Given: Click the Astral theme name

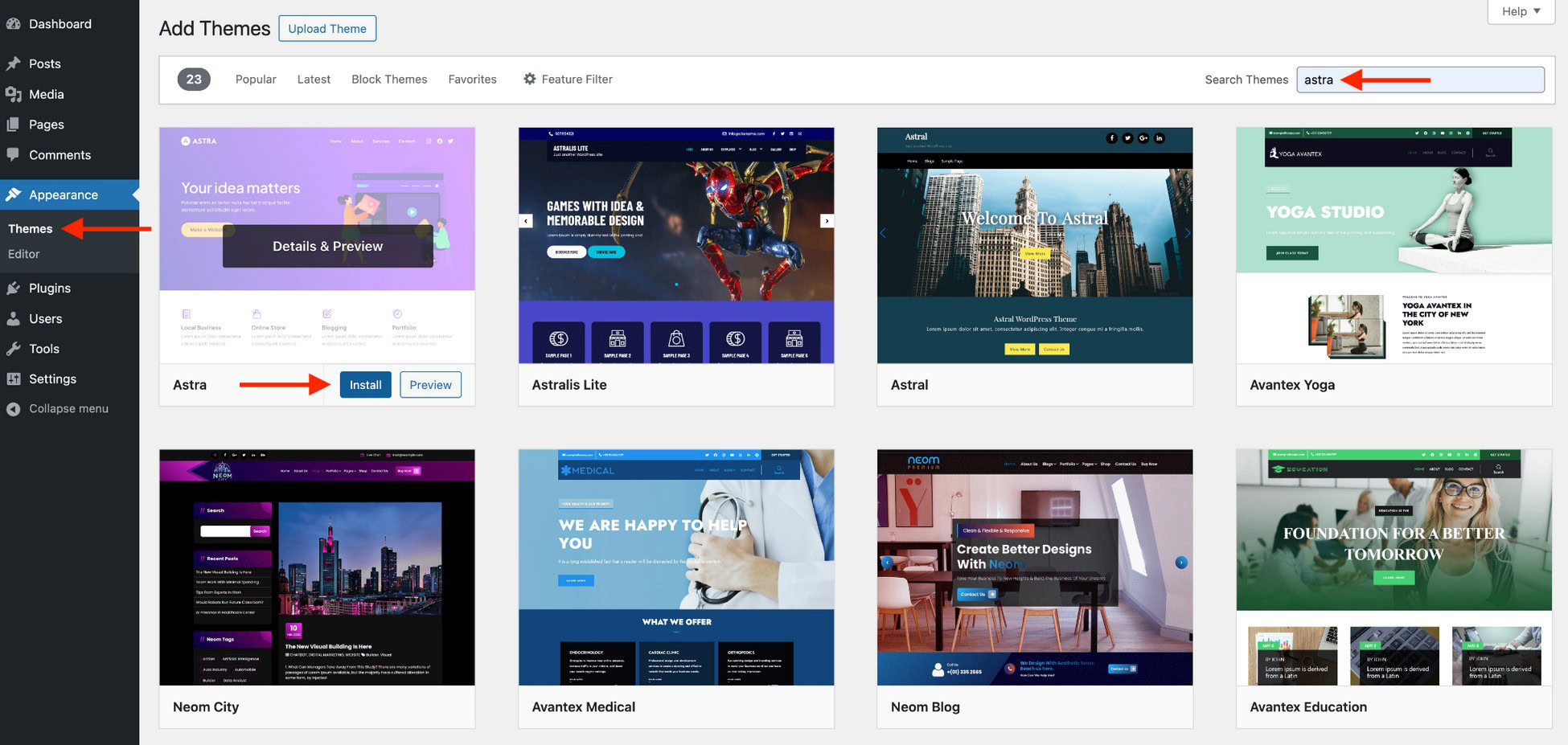Looking at the screenshot, I should pos(909,385).
